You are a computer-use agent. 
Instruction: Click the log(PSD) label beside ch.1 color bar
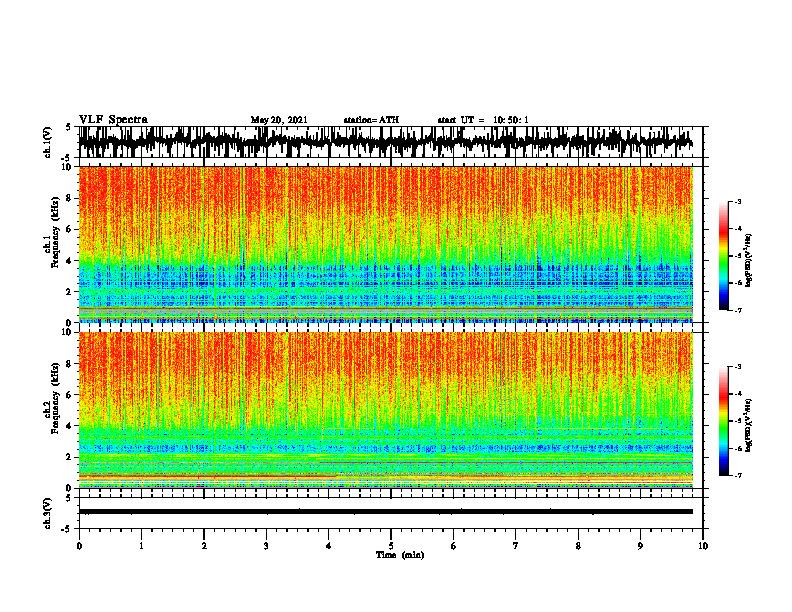(749, 261)
